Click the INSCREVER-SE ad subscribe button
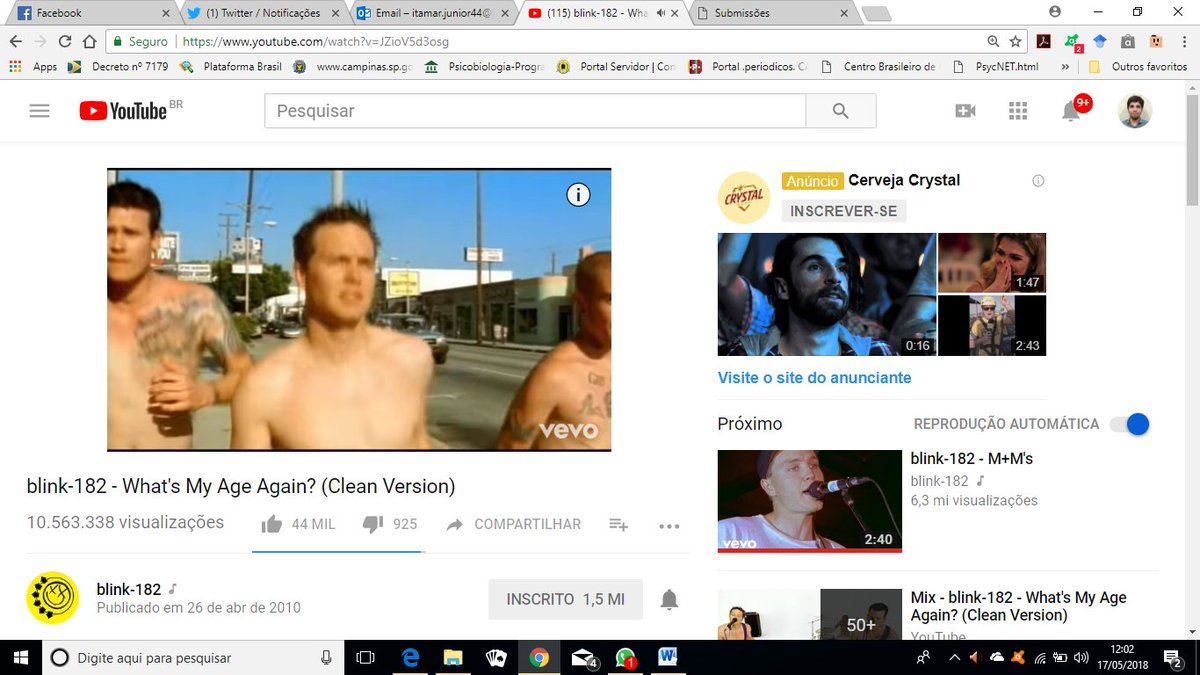Viewport: 1200px width, 675px height. tap(843, 211)
